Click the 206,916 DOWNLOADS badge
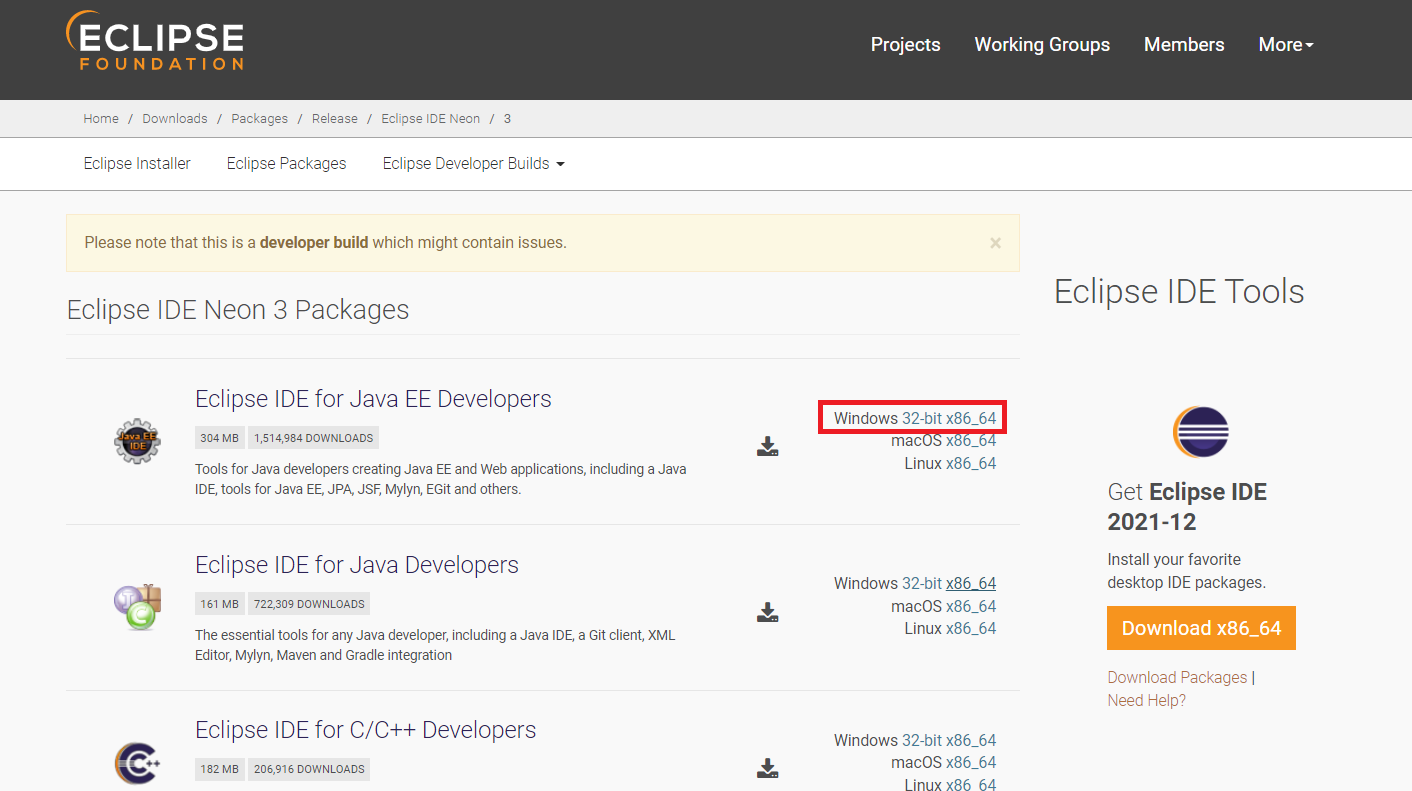This screenshot has width=1412, height=791. pyautogui.click(x=309, y=769)
